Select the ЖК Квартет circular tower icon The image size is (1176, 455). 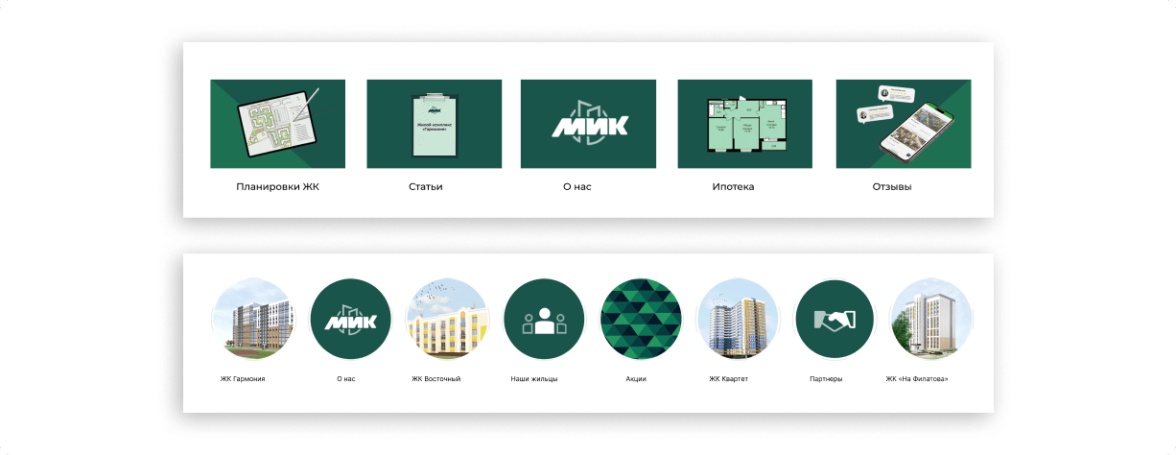738,319
